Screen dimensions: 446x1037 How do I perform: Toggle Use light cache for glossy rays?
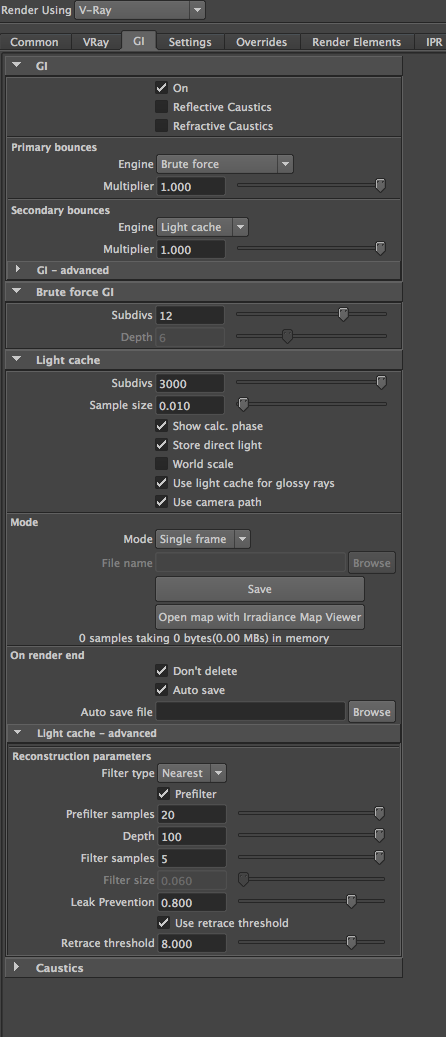pos(161,483)
